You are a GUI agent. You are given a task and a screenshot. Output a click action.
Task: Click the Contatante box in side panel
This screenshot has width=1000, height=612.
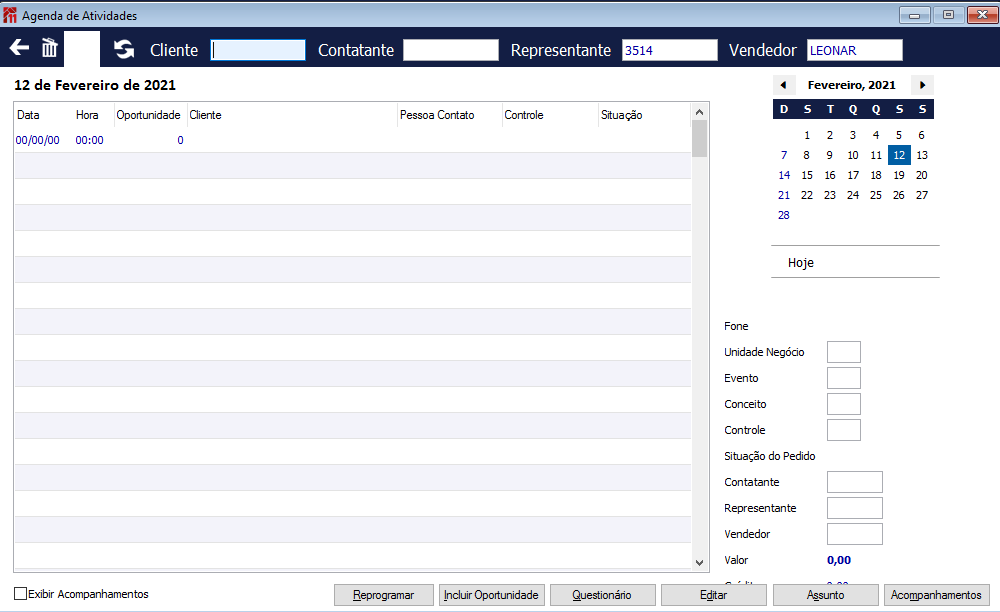coord(855,482)
